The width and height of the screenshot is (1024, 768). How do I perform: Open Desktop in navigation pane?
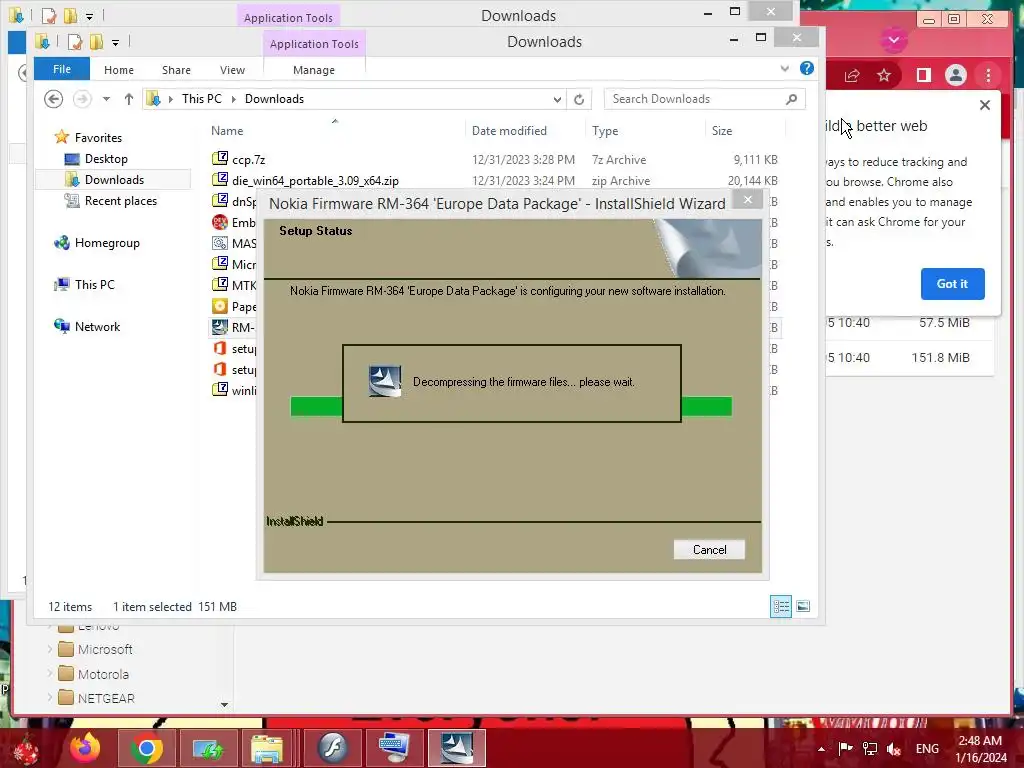[x=106, y=159]
